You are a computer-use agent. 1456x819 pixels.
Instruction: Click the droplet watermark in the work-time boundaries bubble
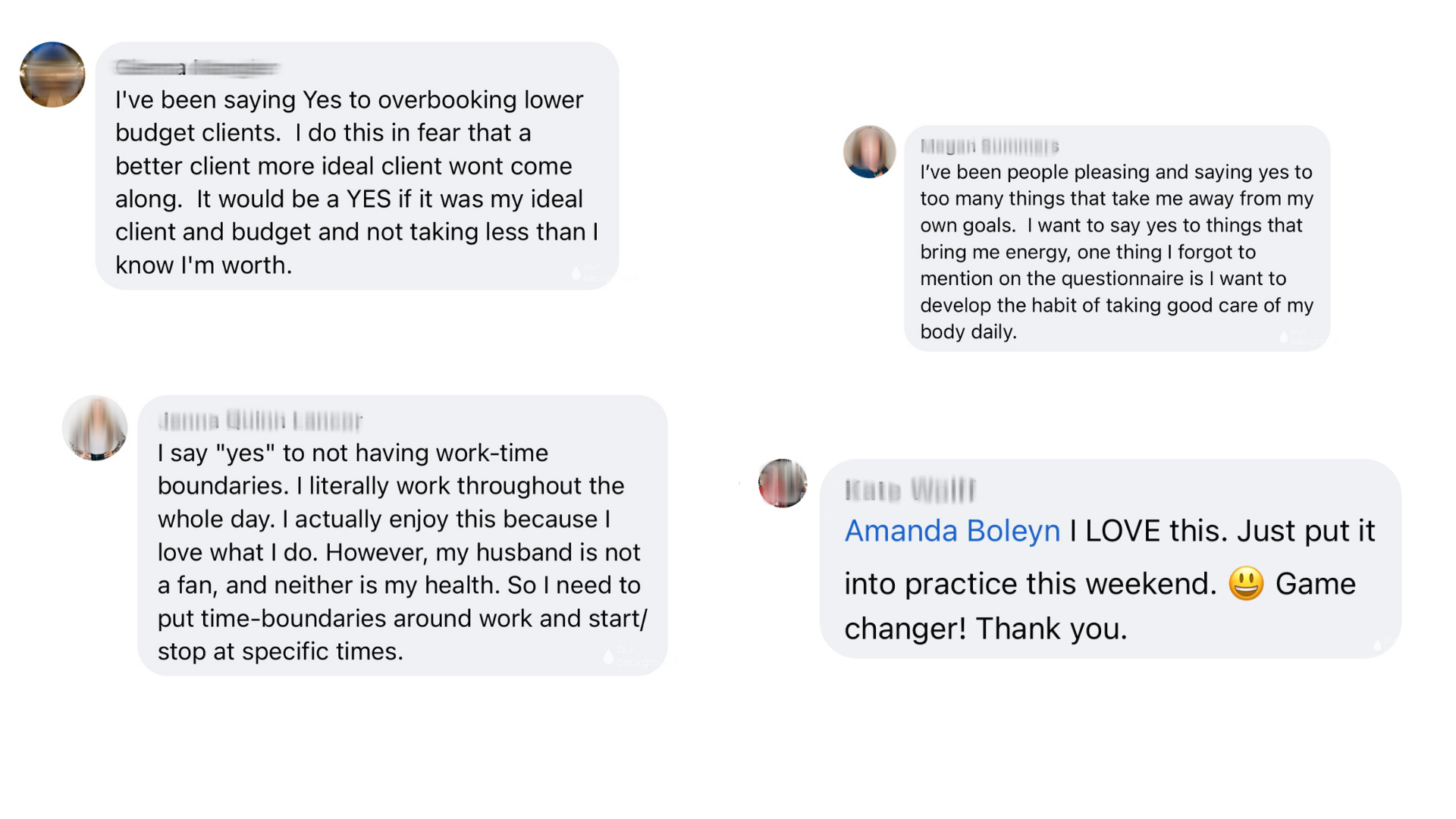point(608,657)
